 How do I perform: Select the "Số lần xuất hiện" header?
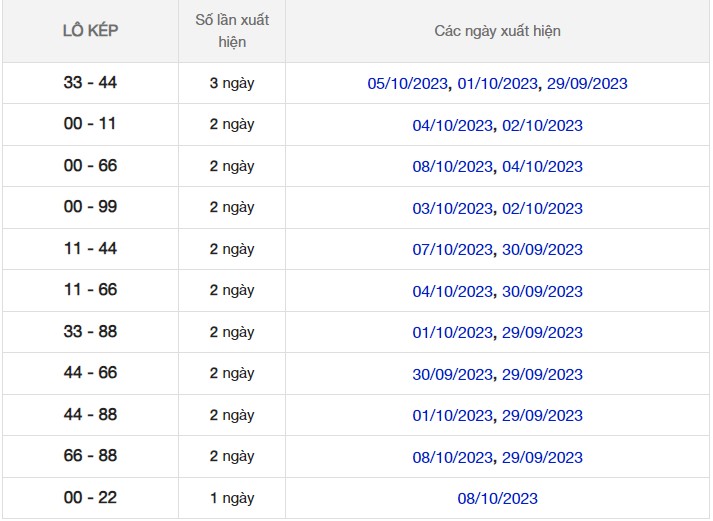(x=232, y=31)
